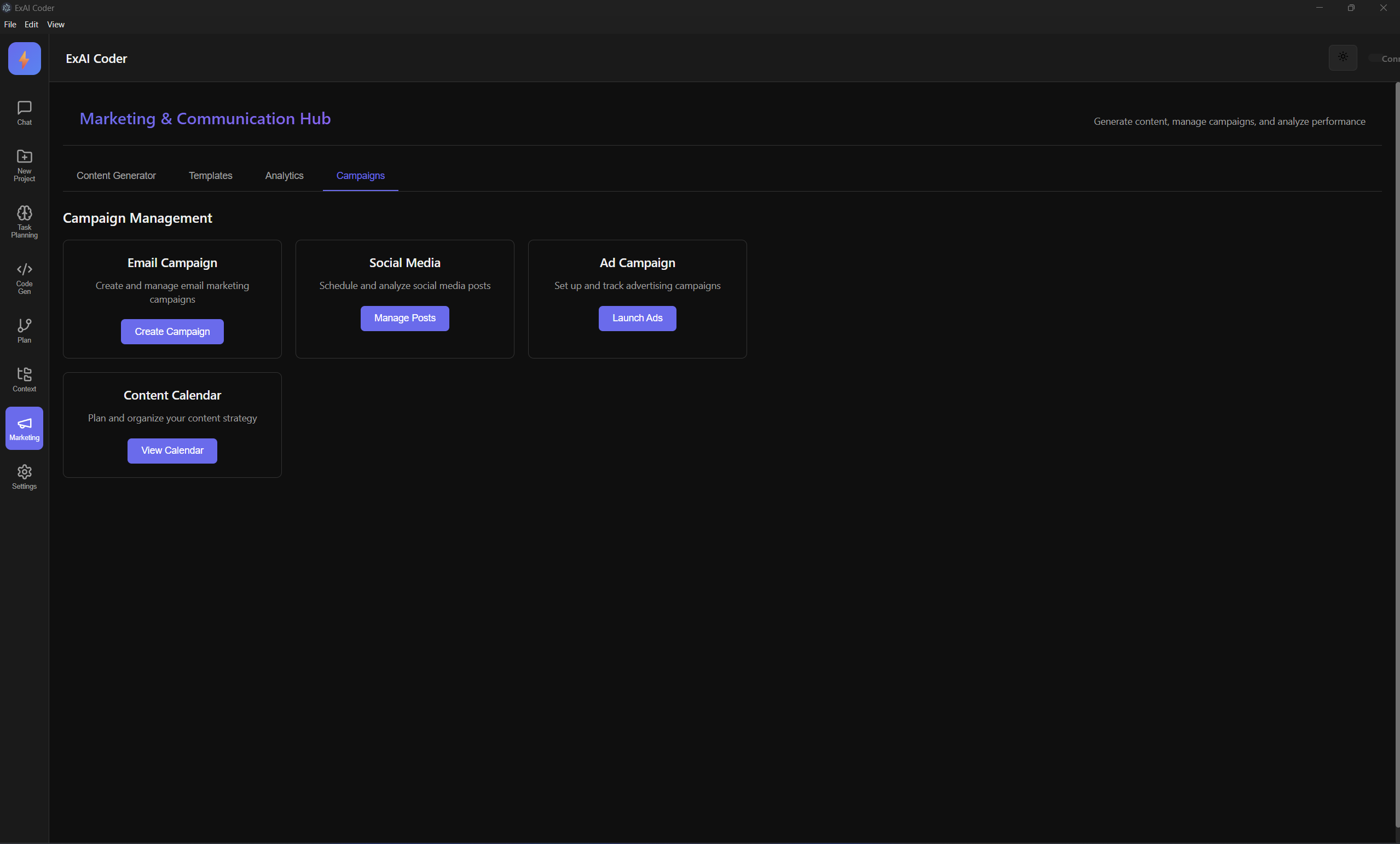Switch to the Templates tab
This screenshot has height=844, width=1400.
210,176
